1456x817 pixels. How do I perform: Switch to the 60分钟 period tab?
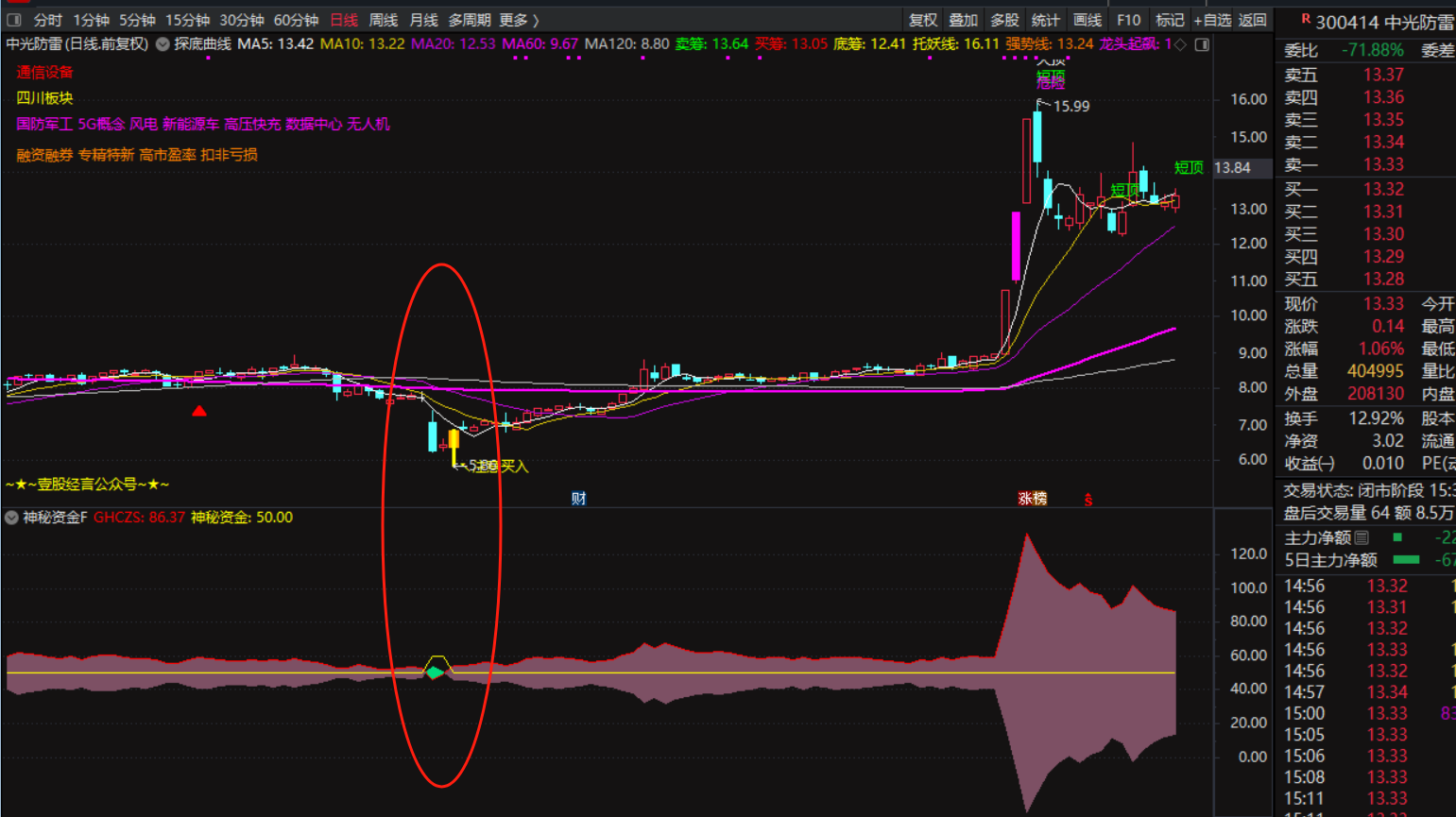[x=296, y=20]
